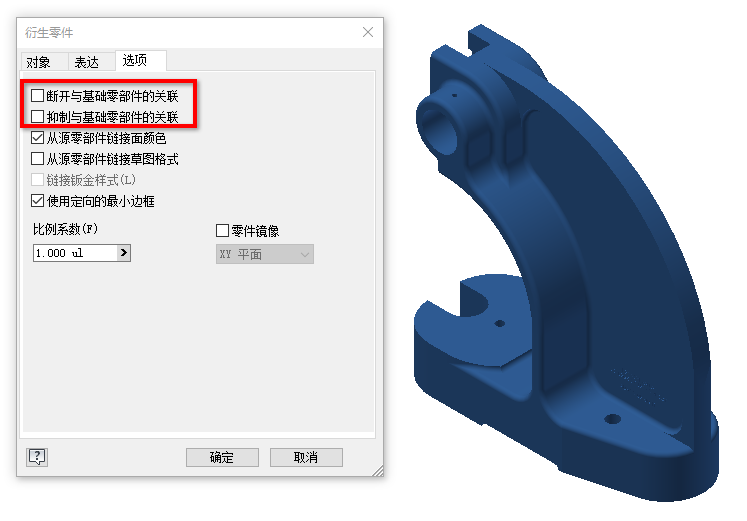Enable 断开与基础零部件的关联 checkbox

[x=37, y=96]
